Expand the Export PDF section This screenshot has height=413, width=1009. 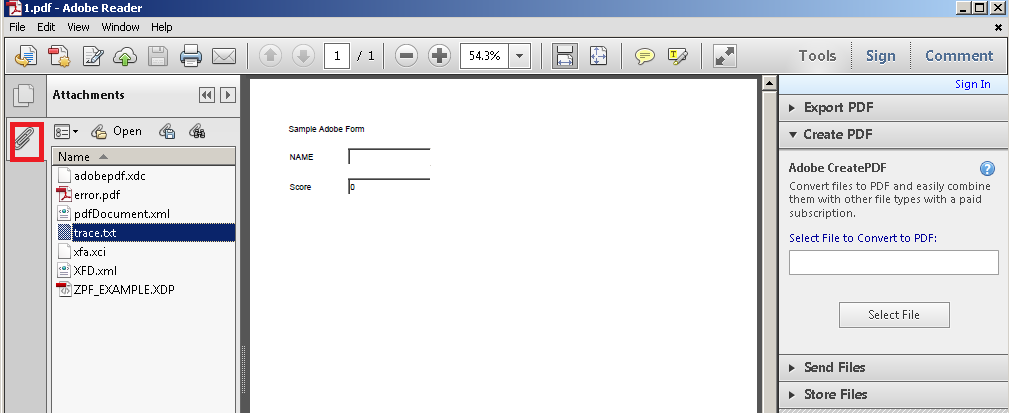tap(893, 108)
